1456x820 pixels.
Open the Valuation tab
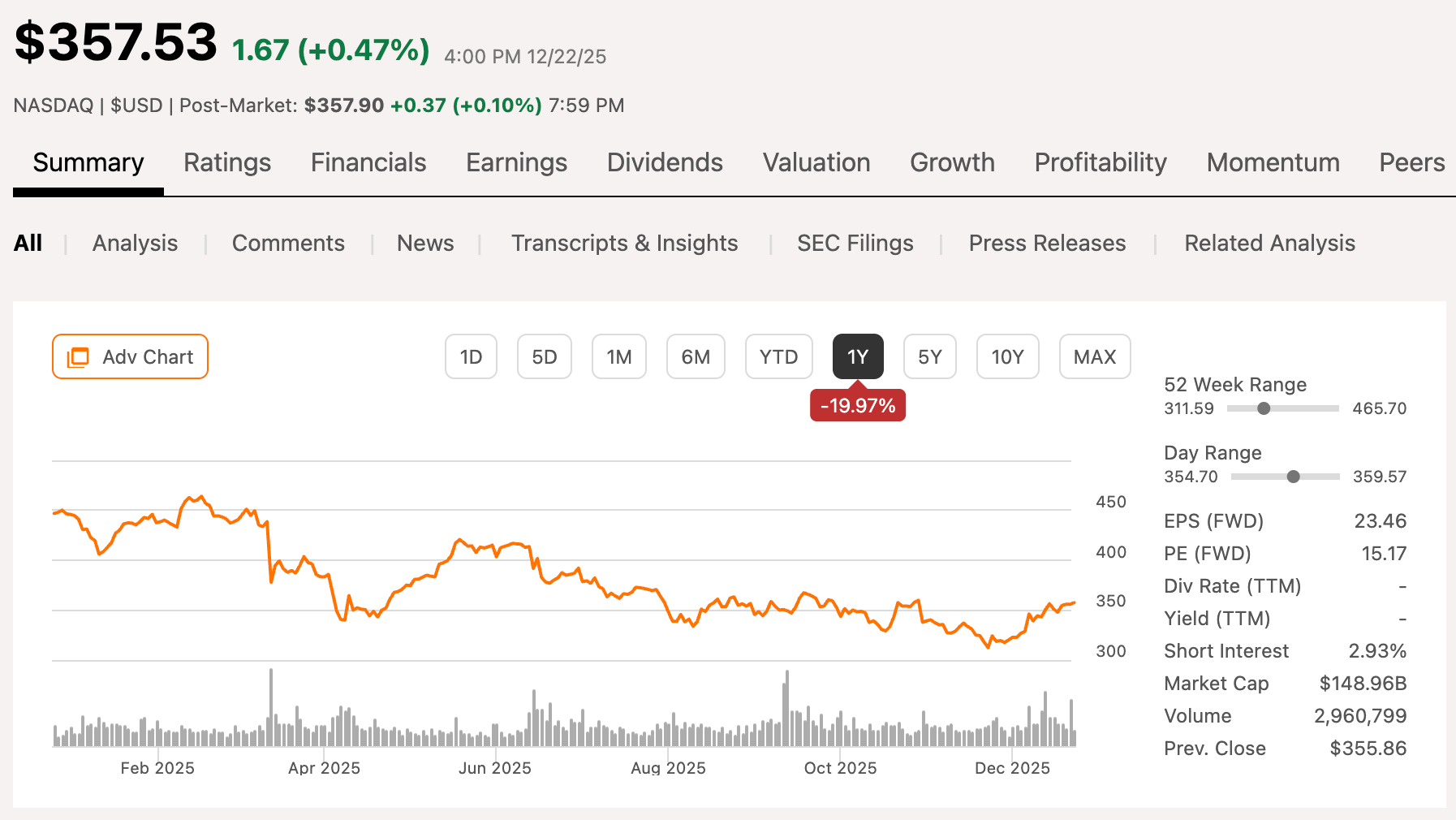click(x=816, y=162)
